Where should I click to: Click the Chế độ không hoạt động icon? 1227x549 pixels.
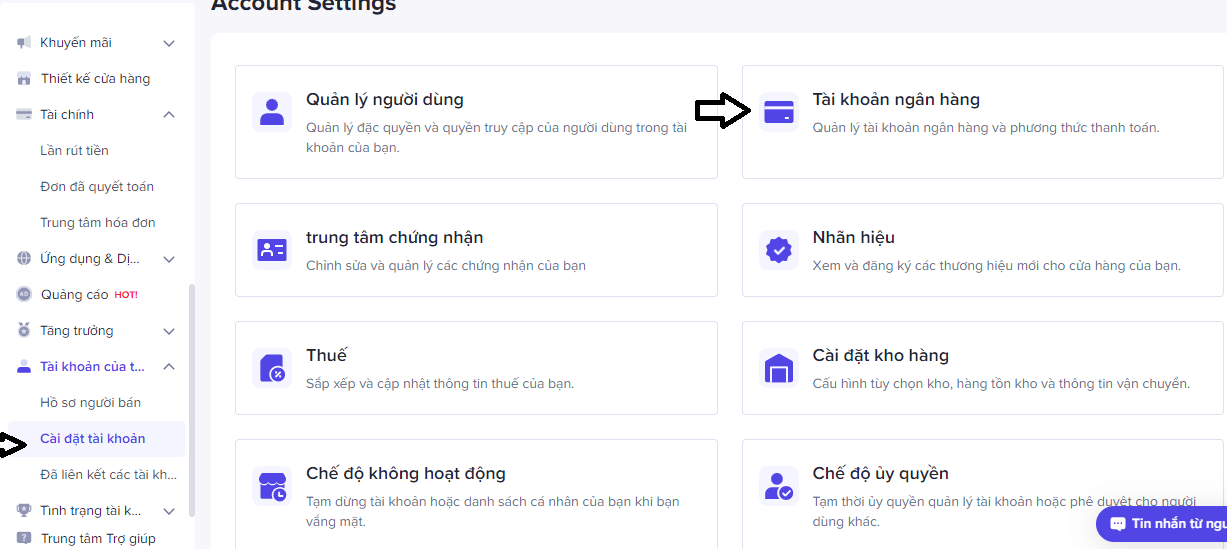coord(272,486)
